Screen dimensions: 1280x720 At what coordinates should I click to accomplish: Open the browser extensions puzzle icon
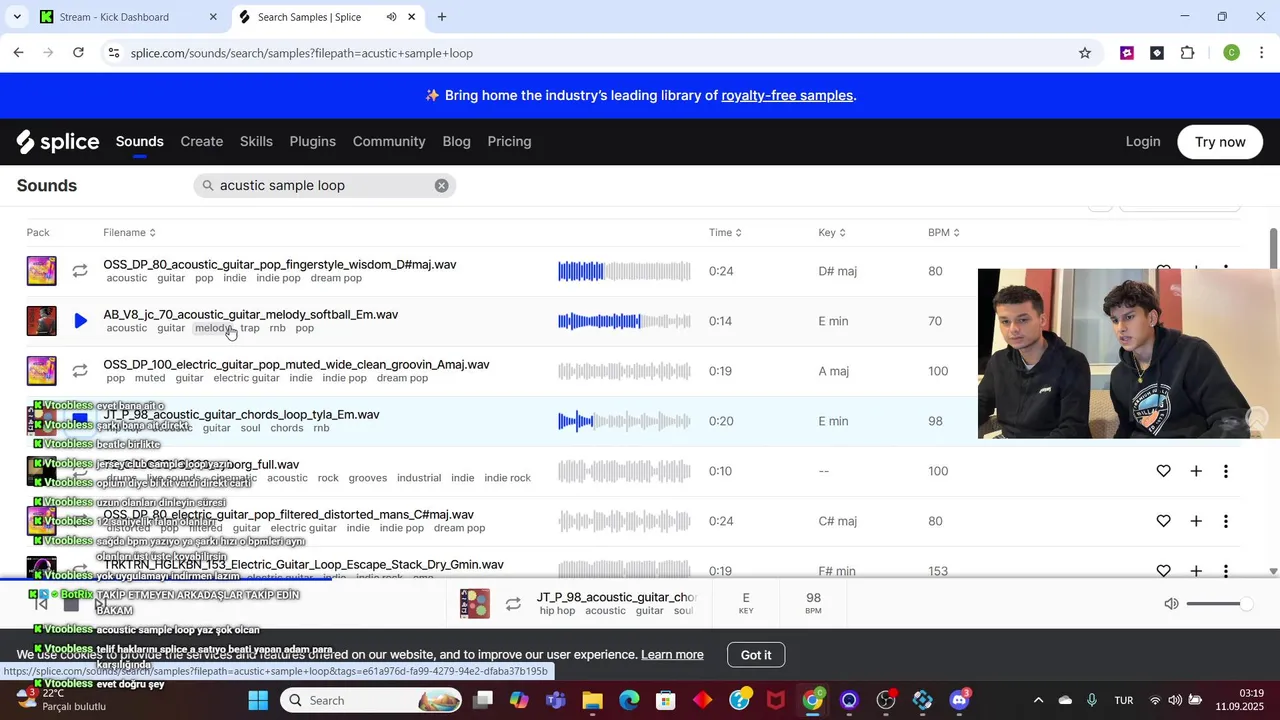tap(1188, 53)
